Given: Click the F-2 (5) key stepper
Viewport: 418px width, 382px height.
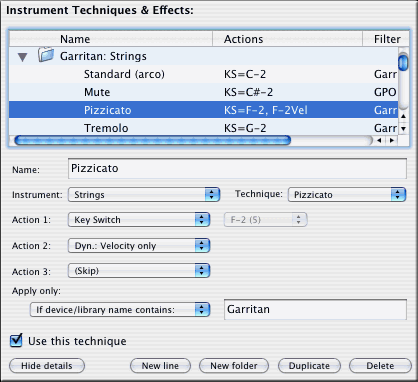Looking at the screenshot, I should 265,220.
